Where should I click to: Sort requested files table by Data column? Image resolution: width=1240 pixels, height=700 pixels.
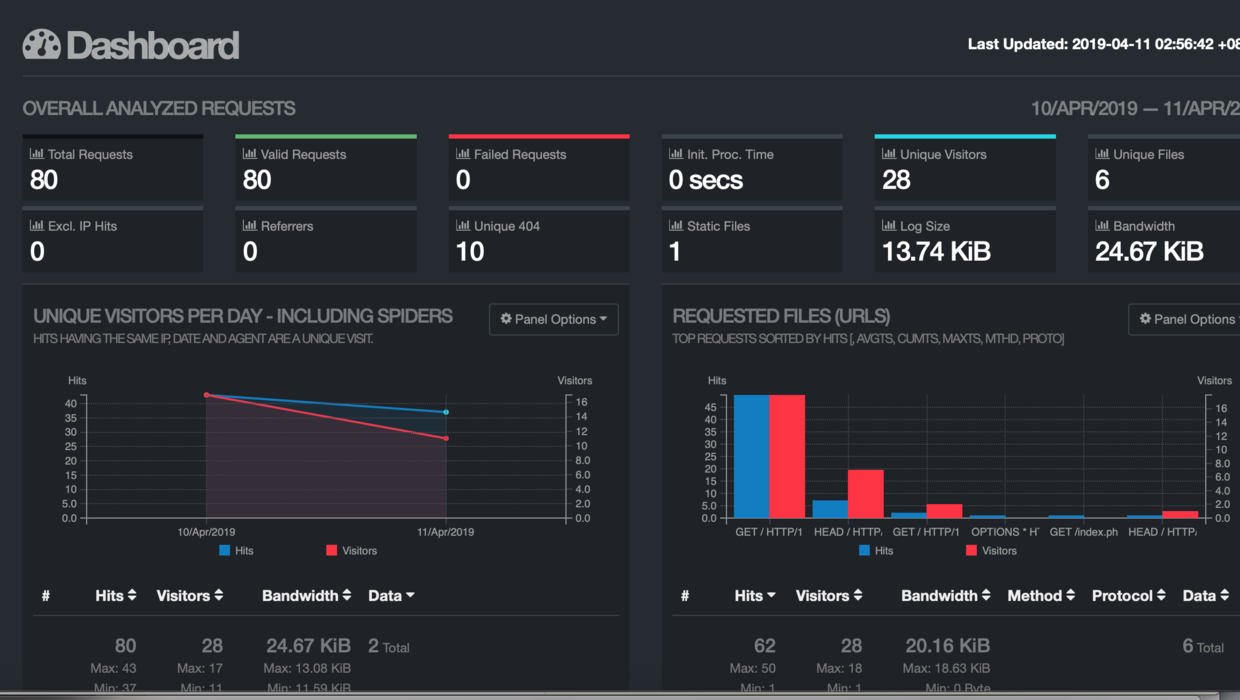[1206, 595]
